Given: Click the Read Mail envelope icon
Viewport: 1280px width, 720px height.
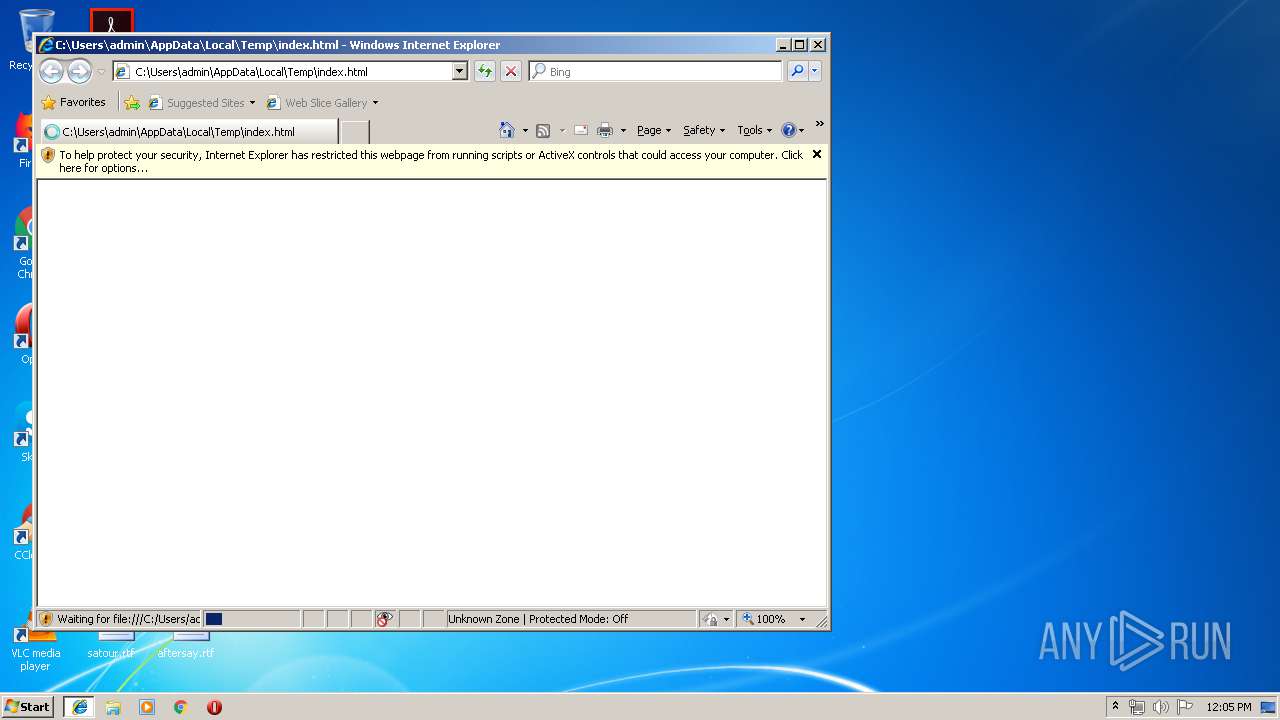Looking at the screenshot, I should [x=580, y=130].
